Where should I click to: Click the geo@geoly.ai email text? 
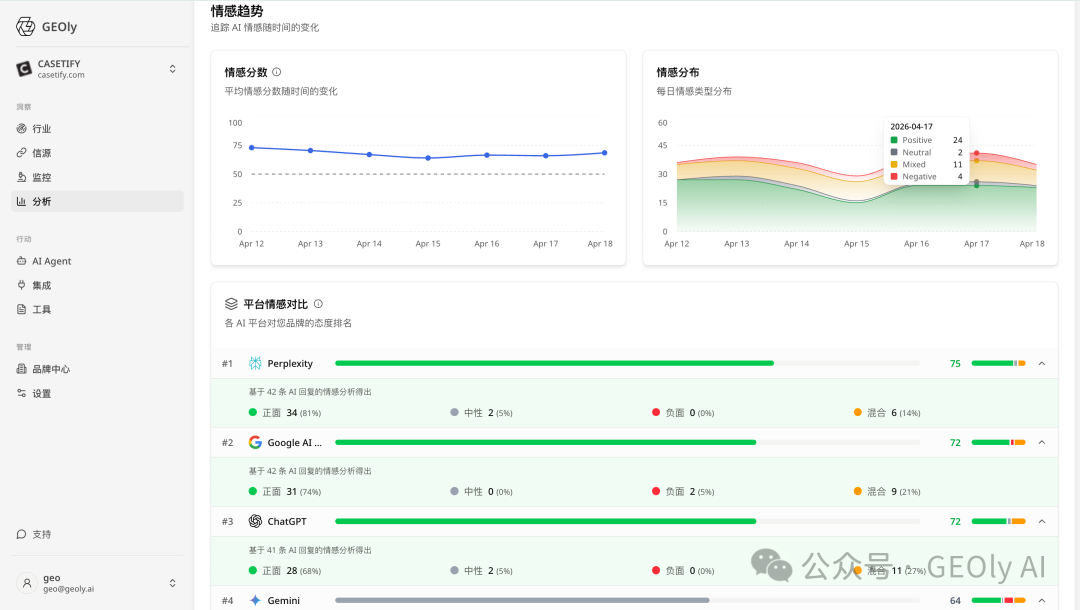coord(69,589)
